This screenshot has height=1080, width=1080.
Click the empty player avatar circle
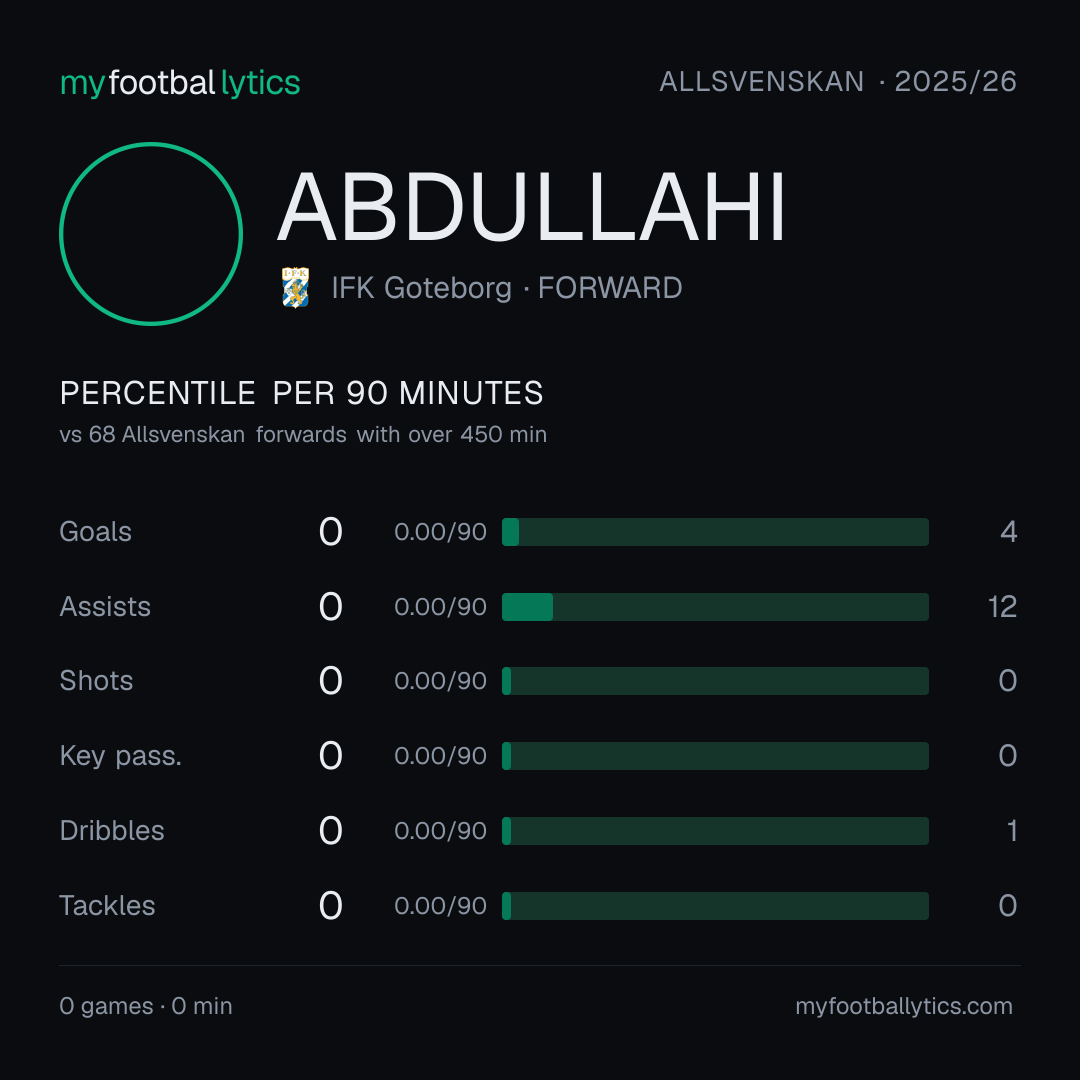click(x=151, y=233)
